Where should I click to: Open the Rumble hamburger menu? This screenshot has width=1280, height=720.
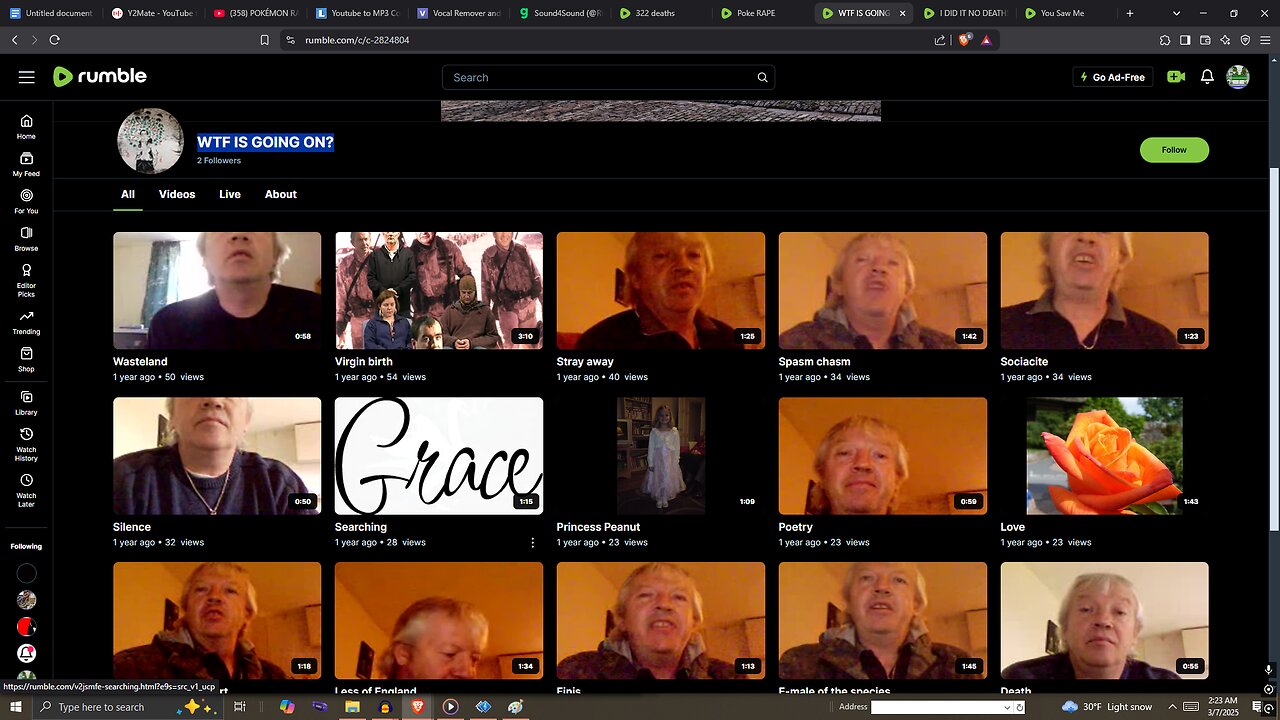[x=27, y=77]
